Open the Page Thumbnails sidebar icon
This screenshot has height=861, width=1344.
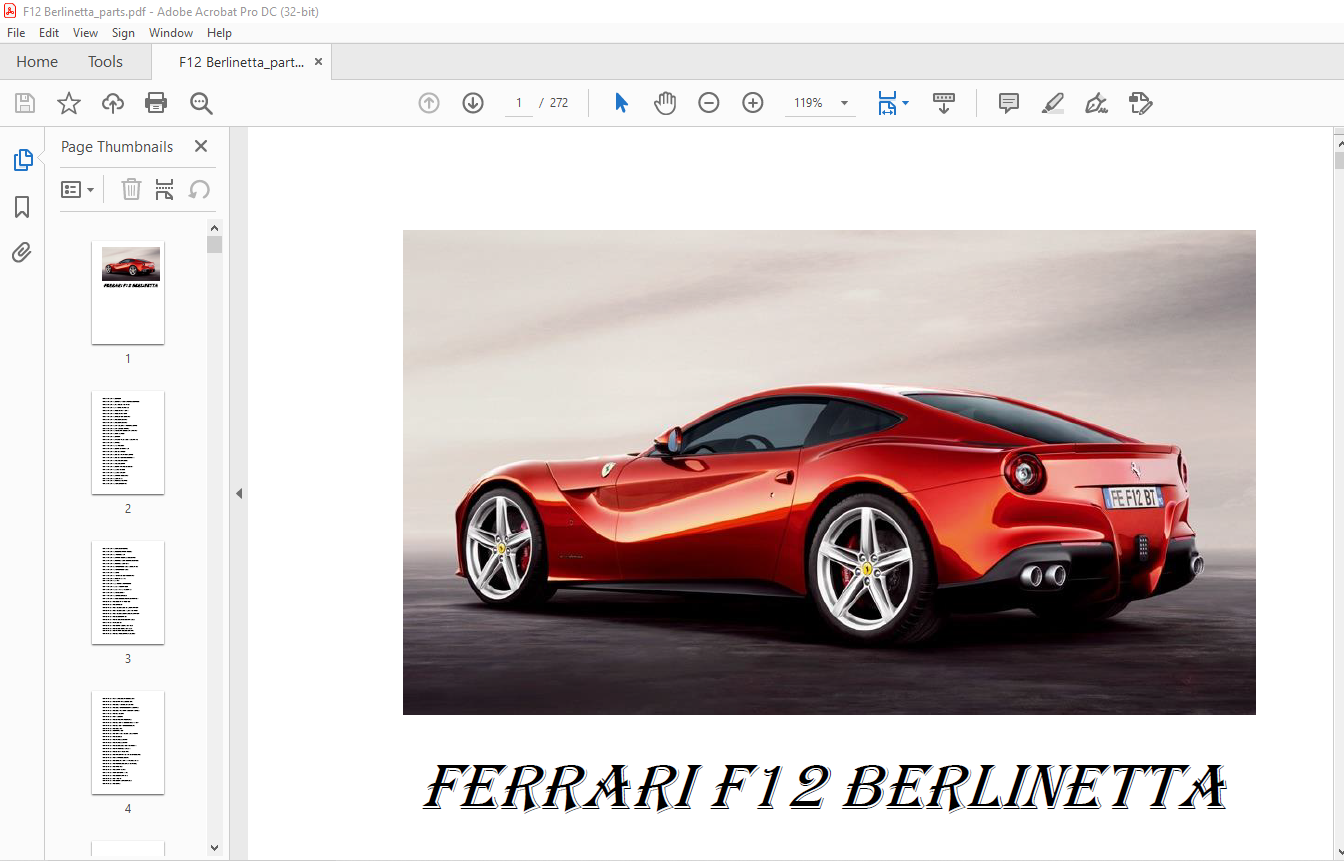coord(22,160)
